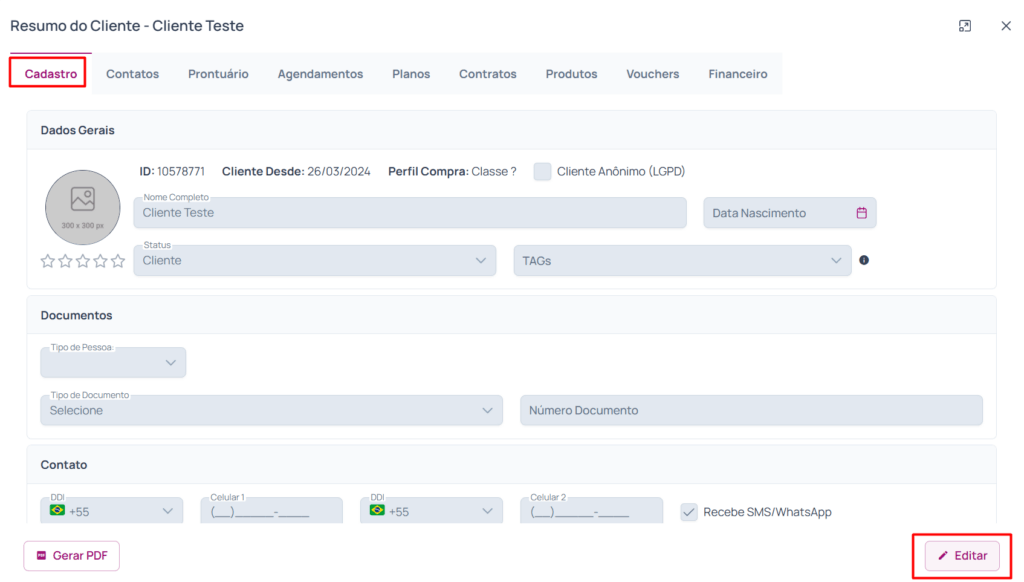Click the expand window icon
Image resolution: width=1024 pixels, height=582 pixels.
965,26
